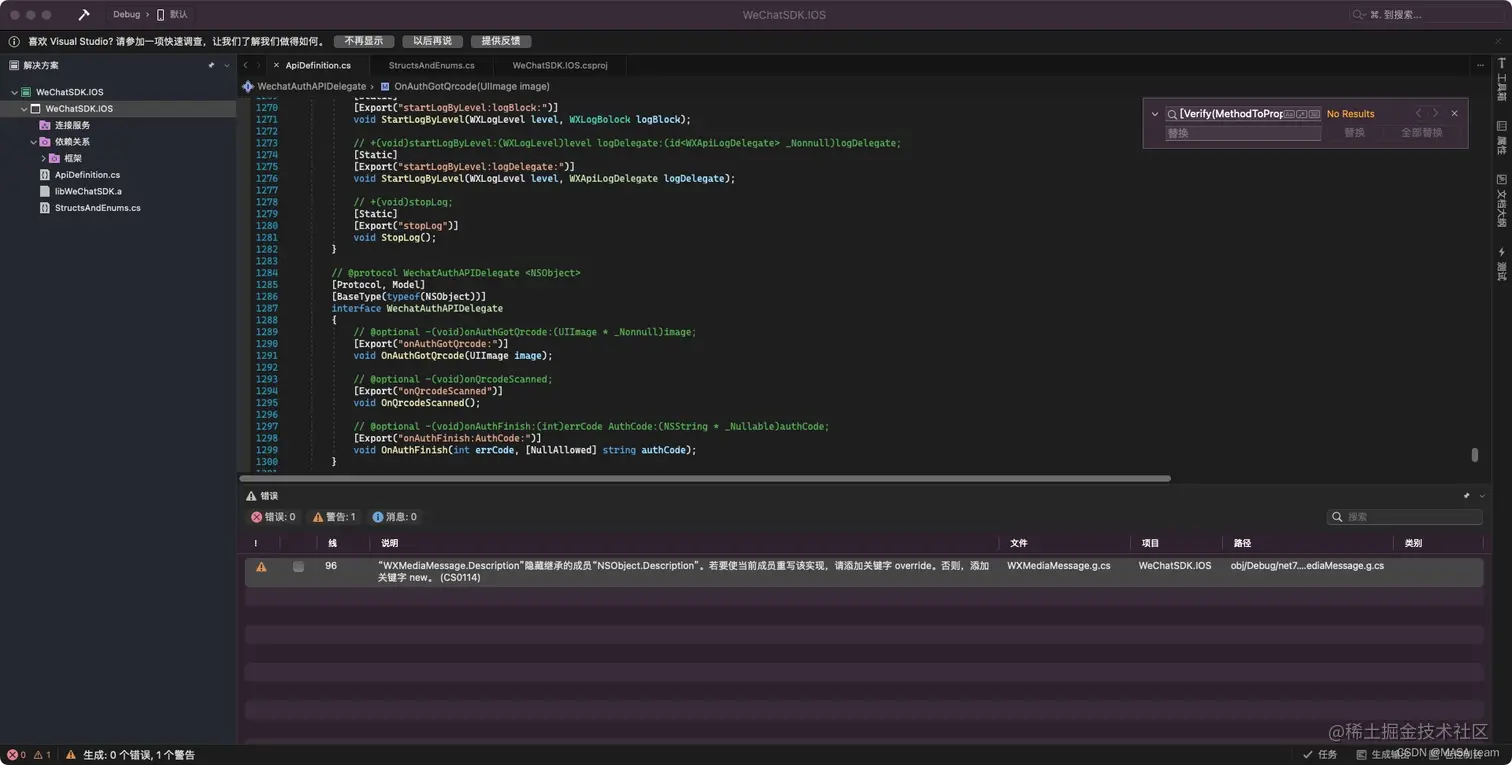Collapse the WeChatSDK.IOS project node

click(x=24, y=108)
